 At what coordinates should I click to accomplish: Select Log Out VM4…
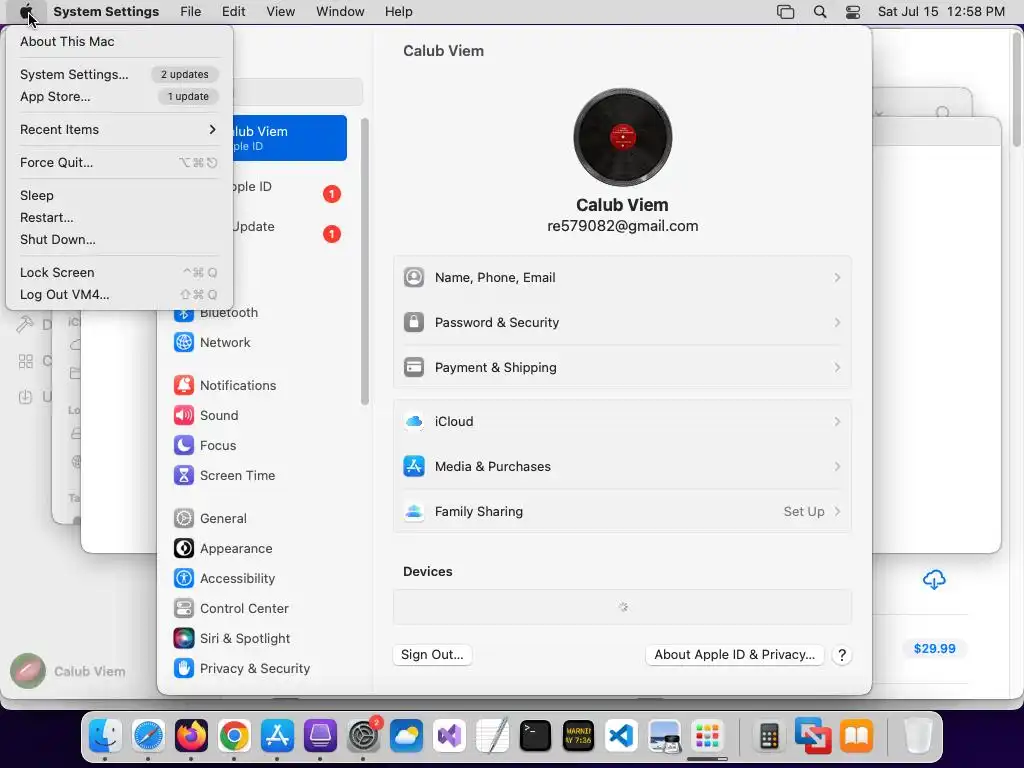coord(119,295)
